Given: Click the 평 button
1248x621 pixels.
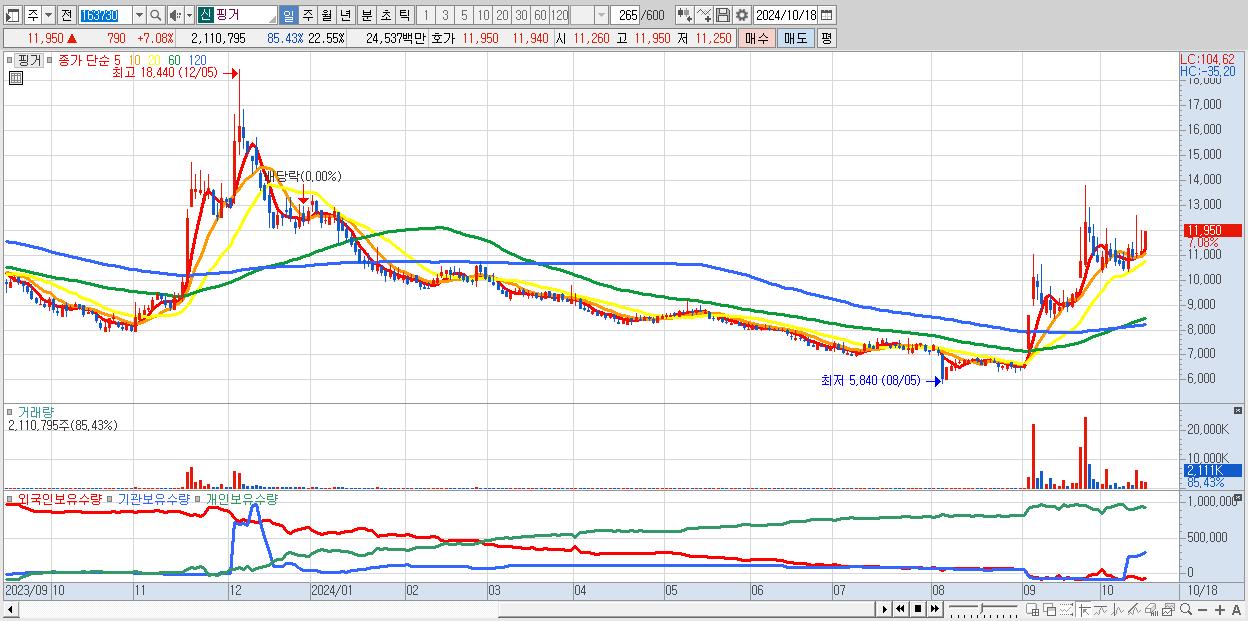Looking at the screenshot, I should [826, 38].
